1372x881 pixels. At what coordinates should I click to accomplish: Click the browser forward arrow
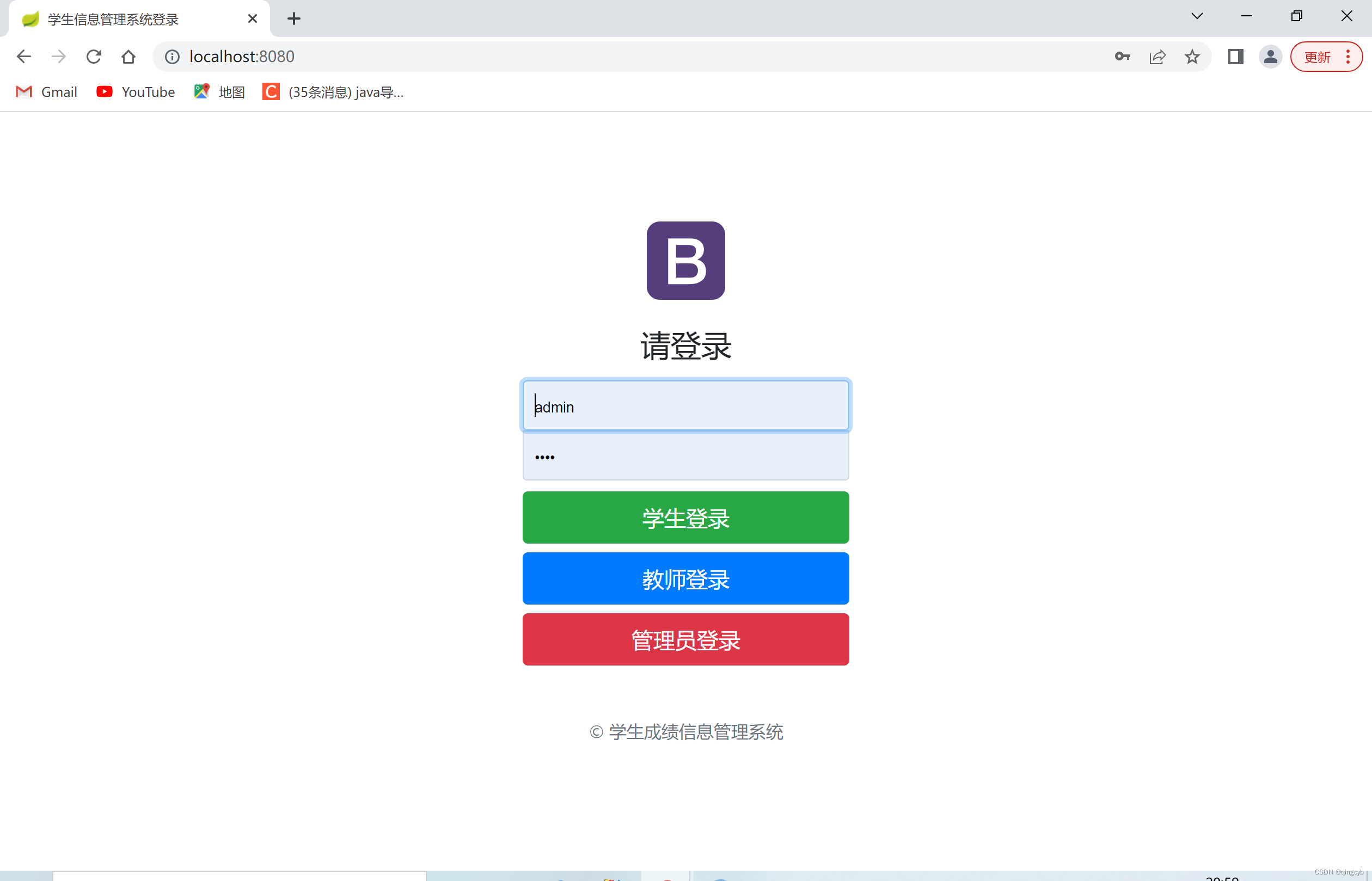[58, 57]
